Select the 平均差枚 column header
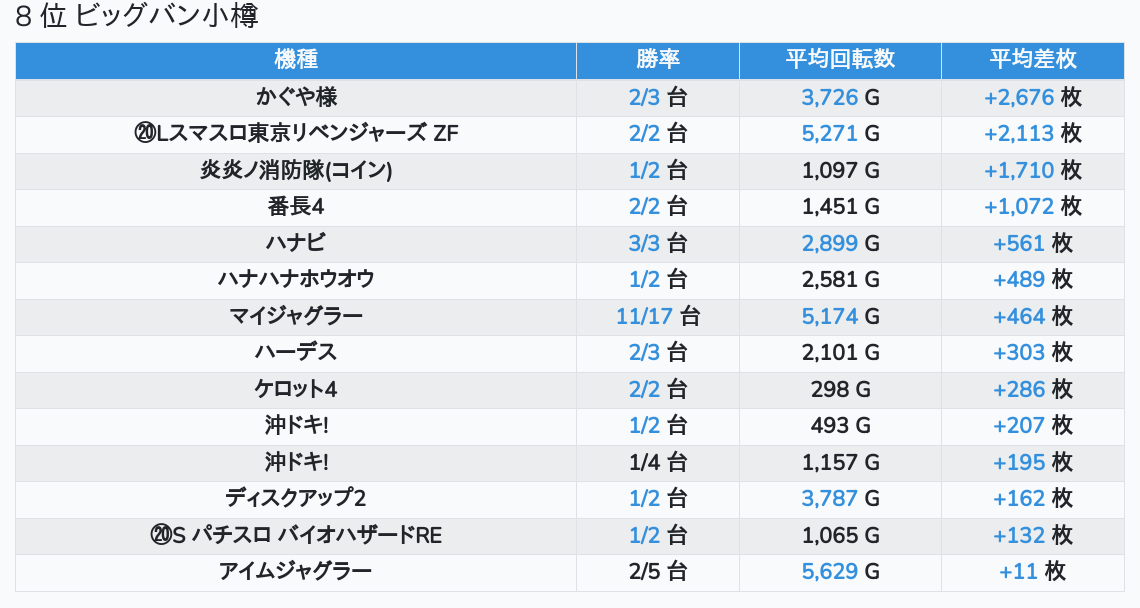 click(x=1033, y=59)
